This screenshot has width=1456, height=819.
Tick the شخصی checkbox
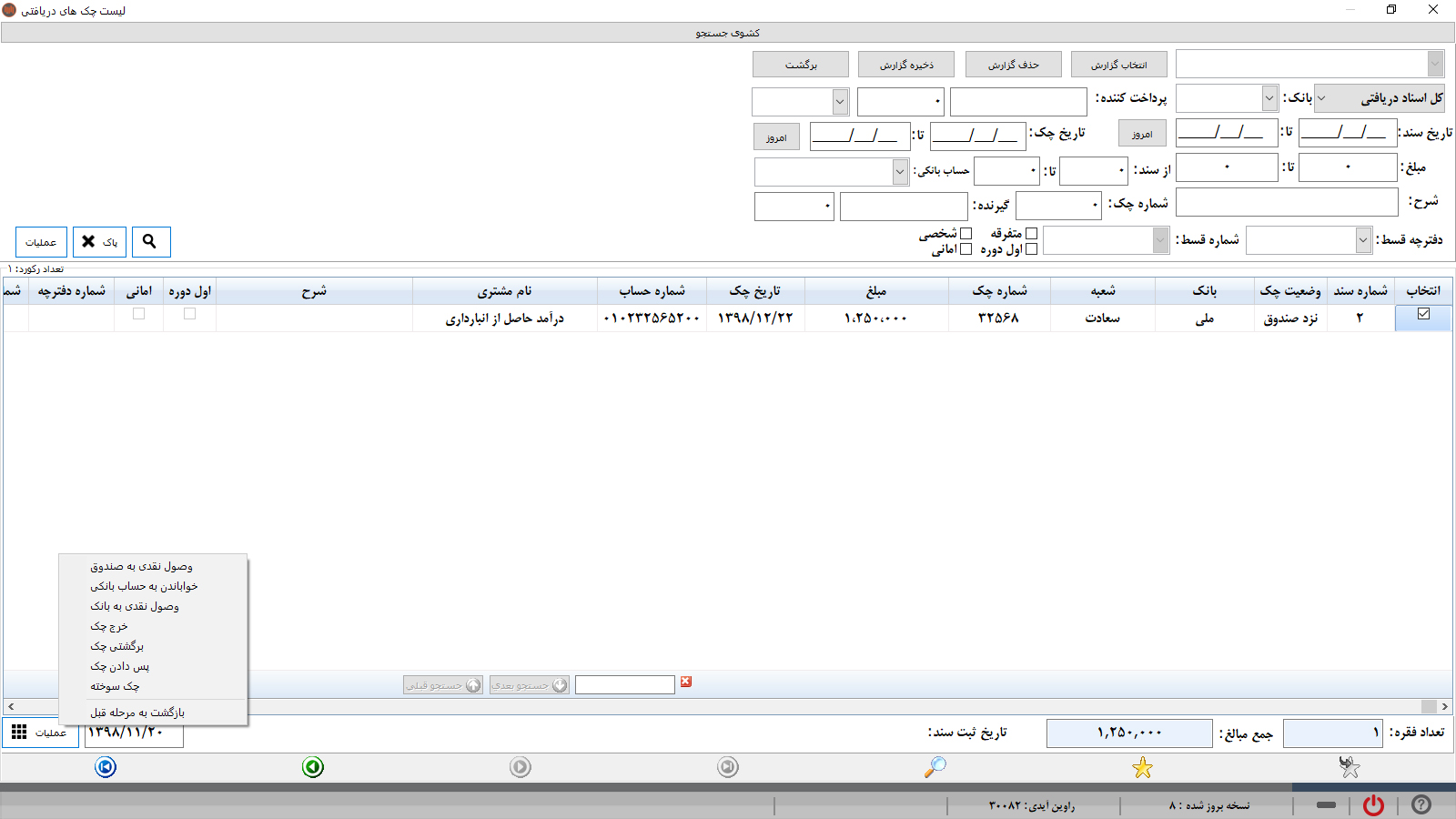tap(966, 234)
